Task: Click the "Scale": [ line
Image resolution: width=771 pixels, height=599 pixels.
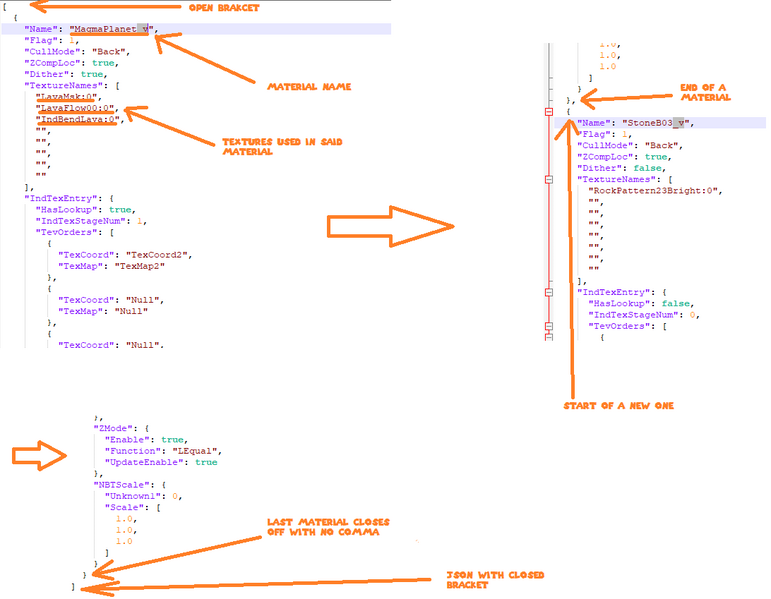Action: click(132, 508)
